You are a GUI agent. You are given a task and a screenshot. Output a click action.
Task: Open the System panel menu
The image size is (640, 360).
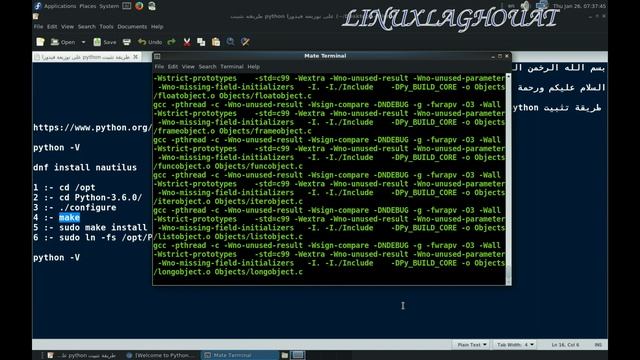tap(109, 6)
